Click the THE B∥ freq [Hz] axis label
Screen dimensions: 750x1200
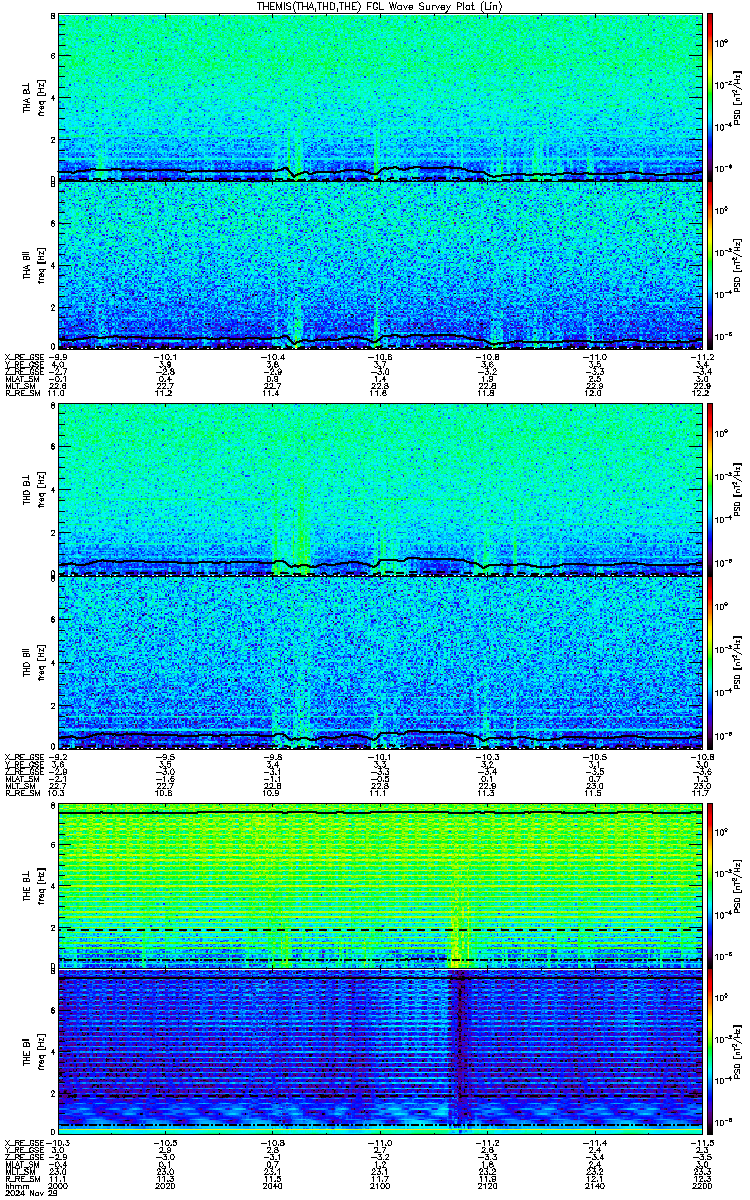pyautogui.click(x=40, y=1052)
